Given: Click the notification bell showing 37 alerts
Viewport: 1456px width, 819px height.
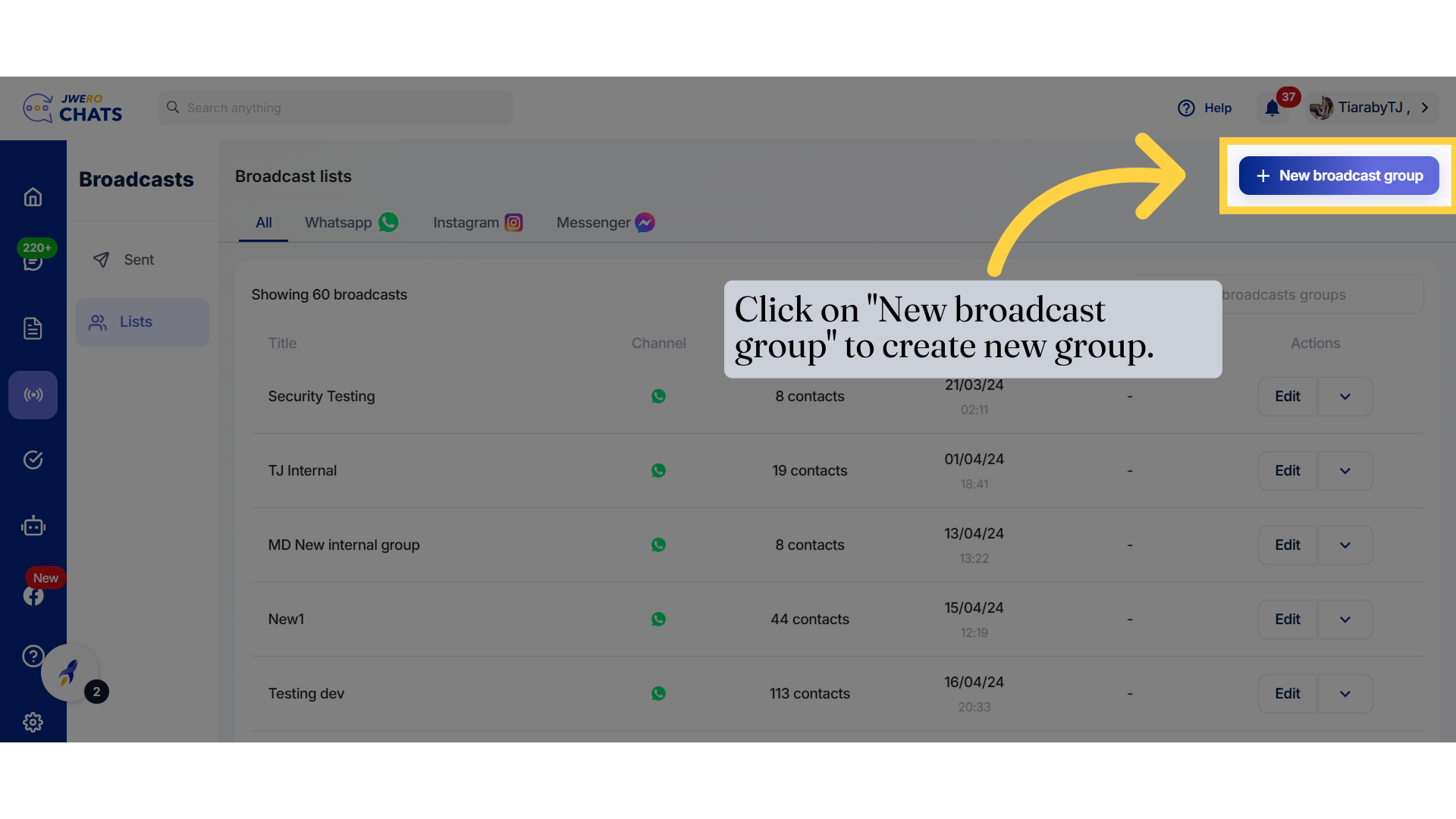Looking at the screenshot, I should [x=1272, y=108].
